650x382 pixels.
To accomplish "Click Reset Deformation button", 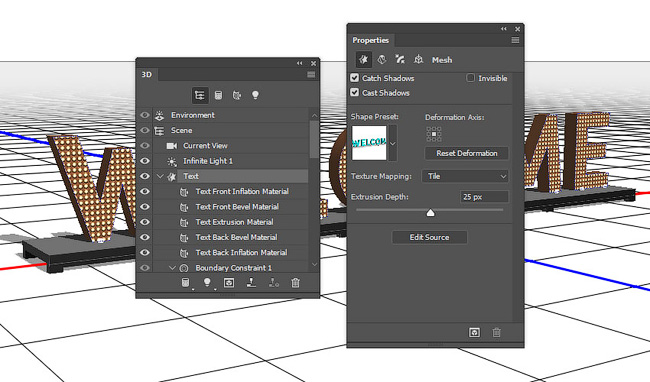I will (x=467, y=153).
